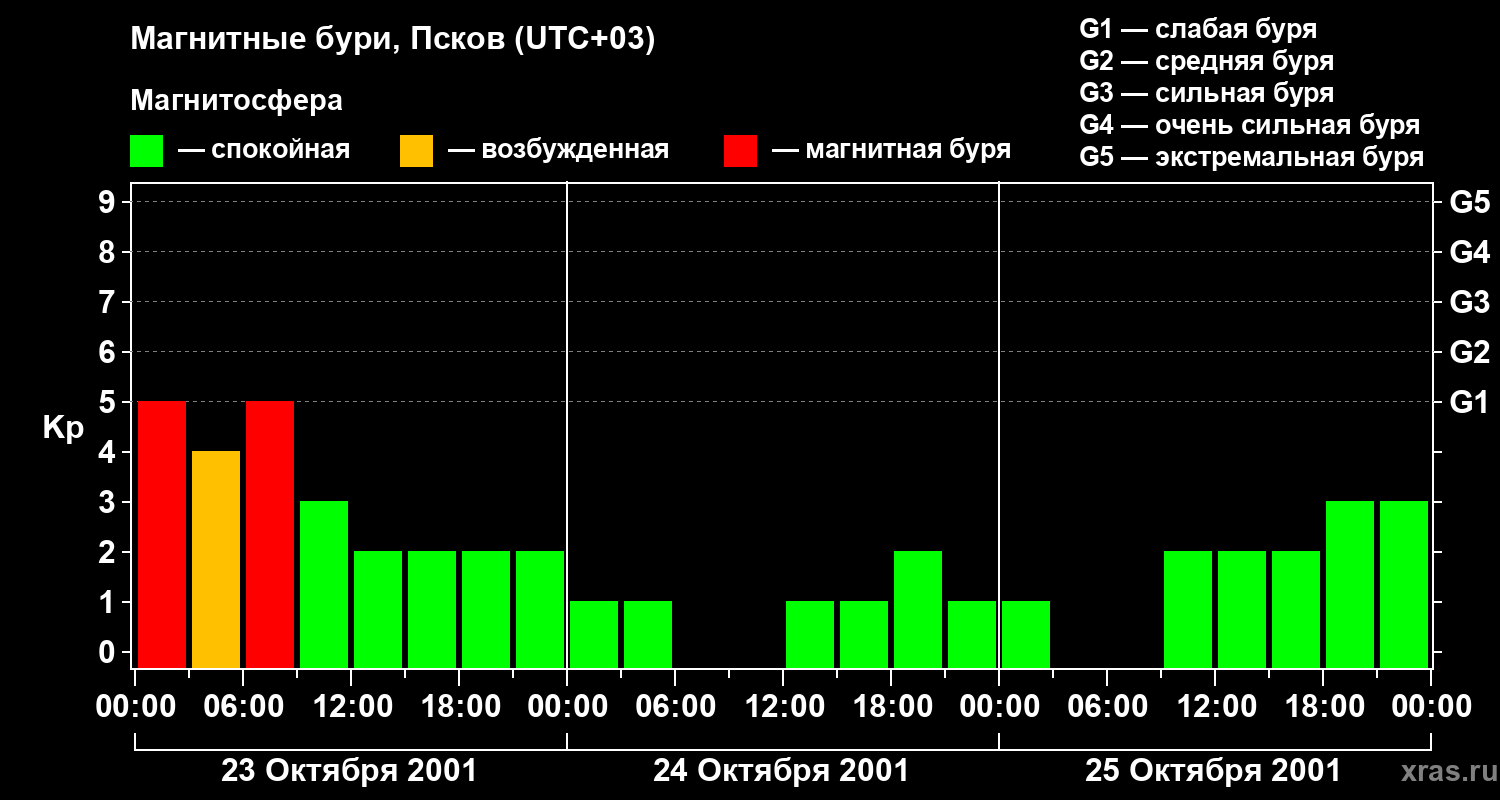The image size is (1500, 800).
Task: Select the green Kp 3 bar on 23 Октября
Action: point(324,584)
